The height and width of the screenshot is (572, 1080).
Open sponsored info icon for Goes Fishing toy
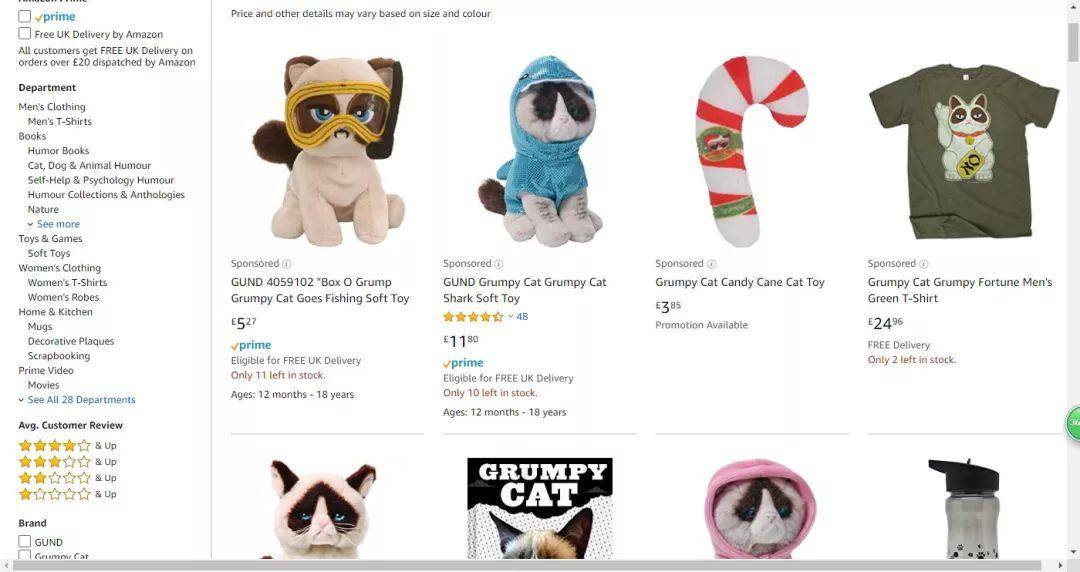point(287,264)
